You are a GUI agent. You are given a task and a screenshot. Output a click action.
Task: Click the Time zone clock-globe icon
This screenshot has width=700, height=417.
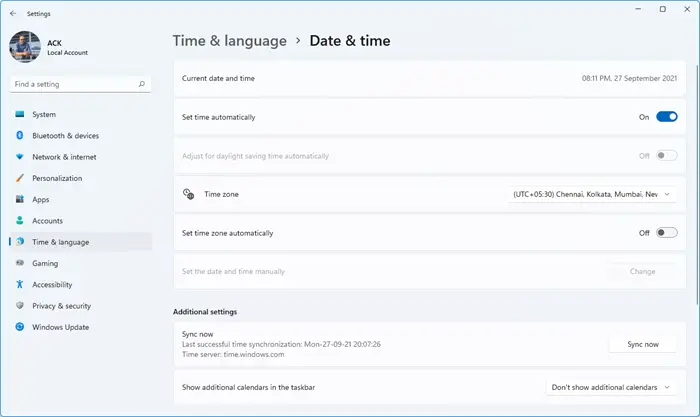[188, 194]
